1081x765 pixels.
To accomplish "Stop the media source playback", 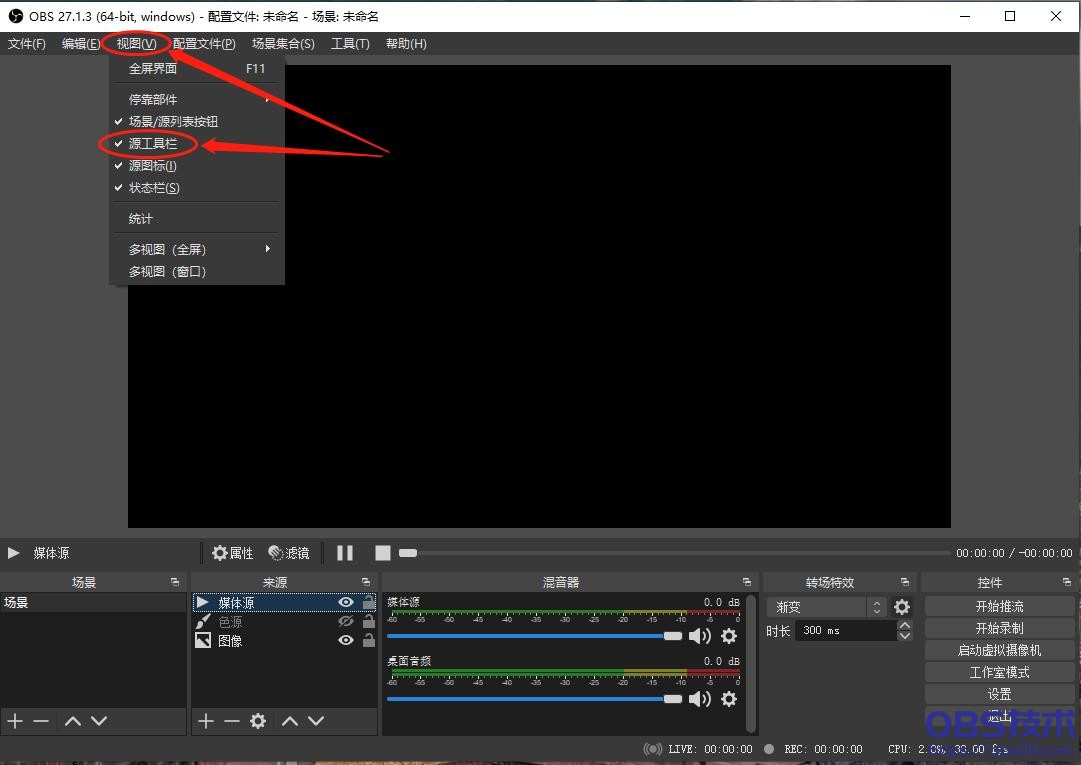I will [x=382, y=553].
